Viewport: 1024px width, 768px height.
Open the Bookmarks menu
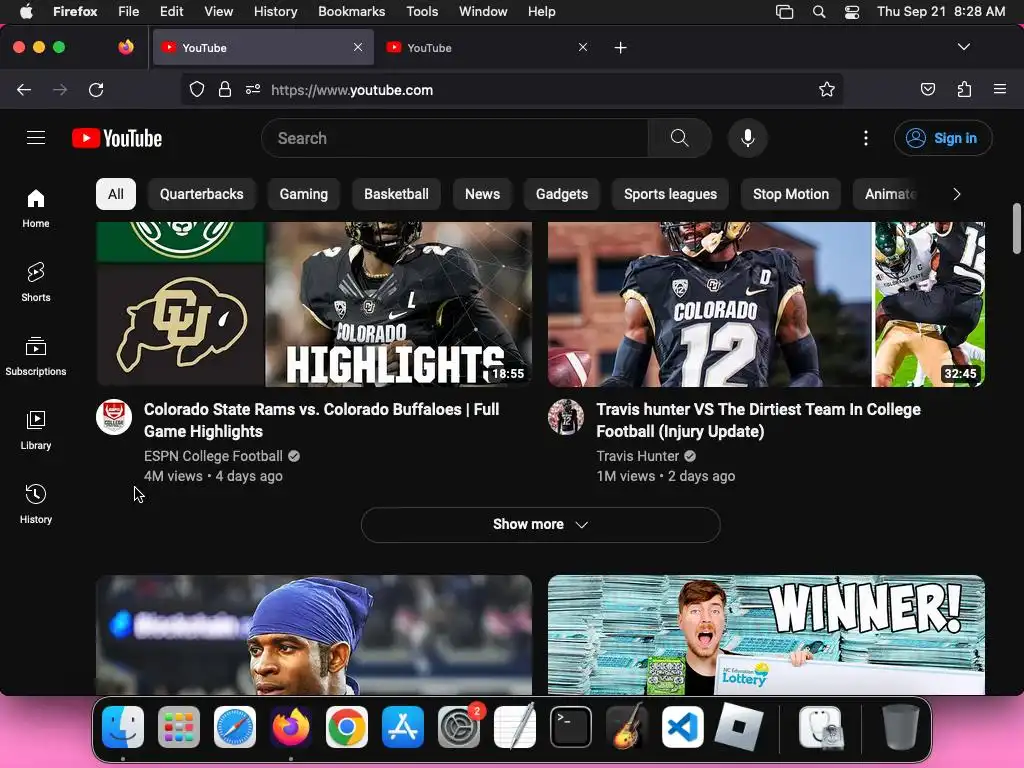pos(351,12)
